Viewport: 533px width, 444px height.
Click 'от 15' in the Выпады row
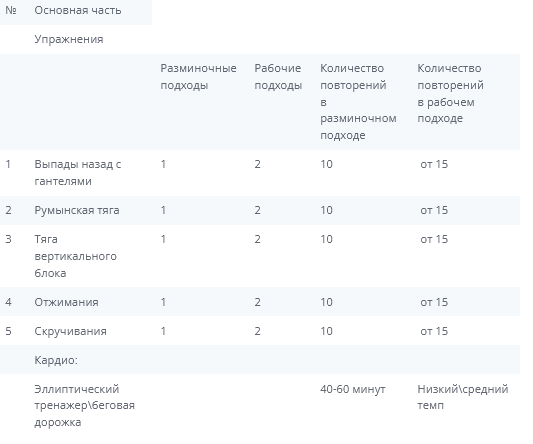pos(434,164)
